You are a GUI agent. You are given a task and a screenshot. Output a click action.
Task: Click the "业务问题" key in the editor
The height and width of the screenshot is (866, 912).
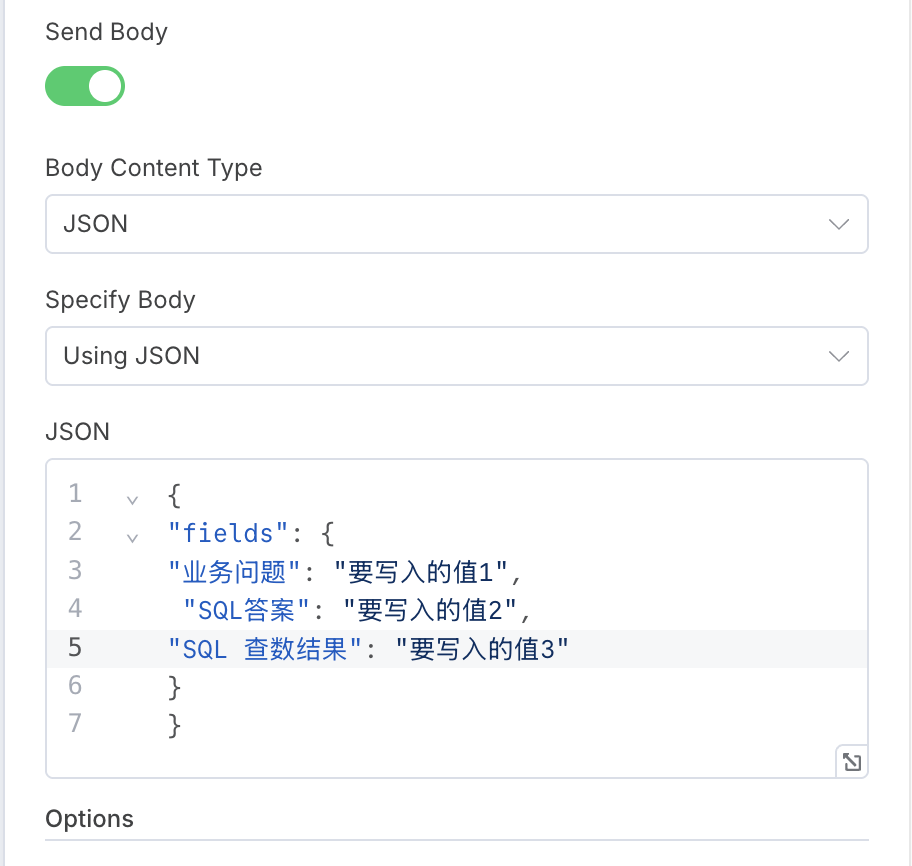[235, 571]
